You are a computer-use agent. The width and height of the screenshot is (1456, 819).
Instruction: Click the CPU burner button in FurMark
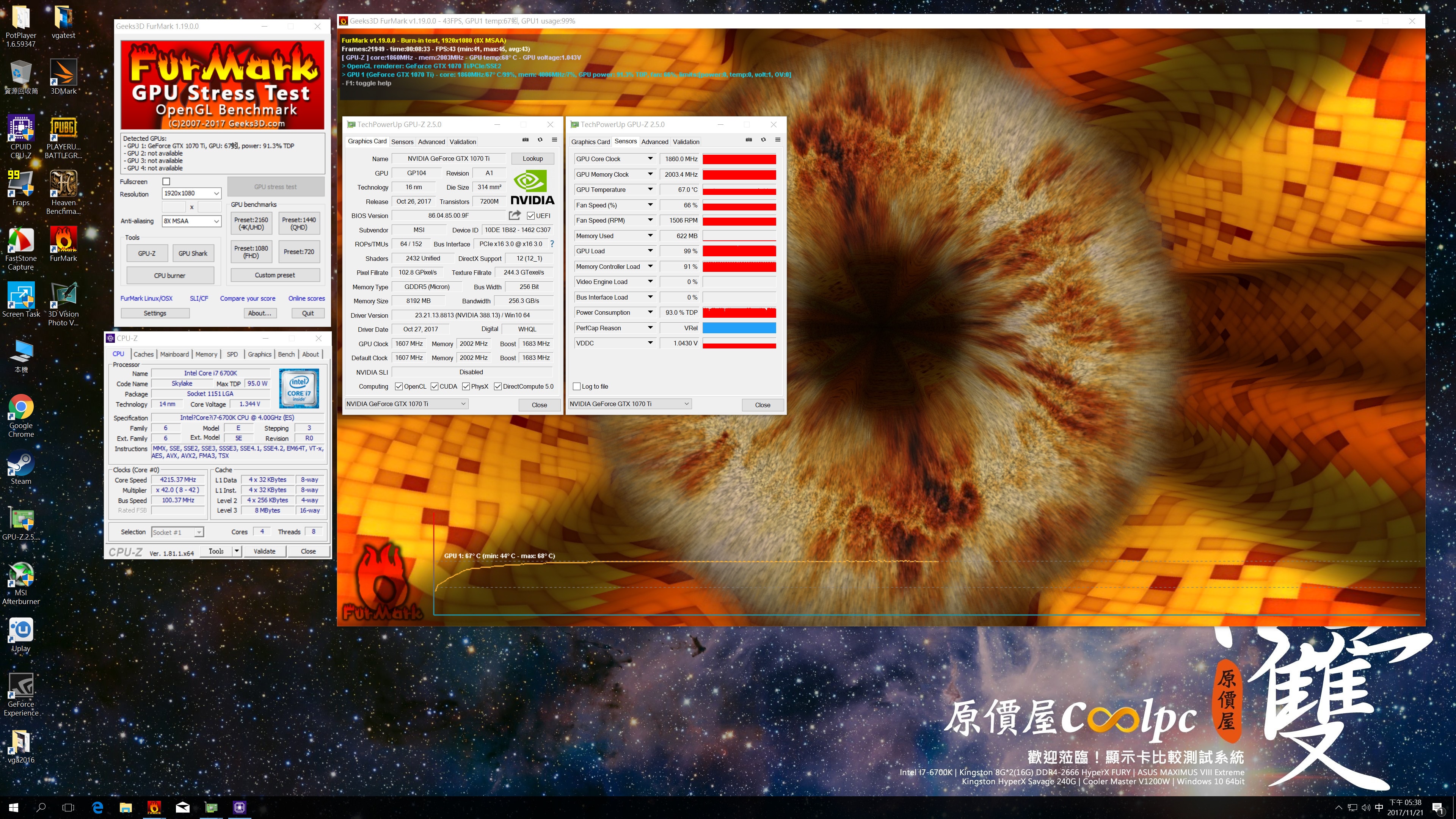[x=170, y=275]
